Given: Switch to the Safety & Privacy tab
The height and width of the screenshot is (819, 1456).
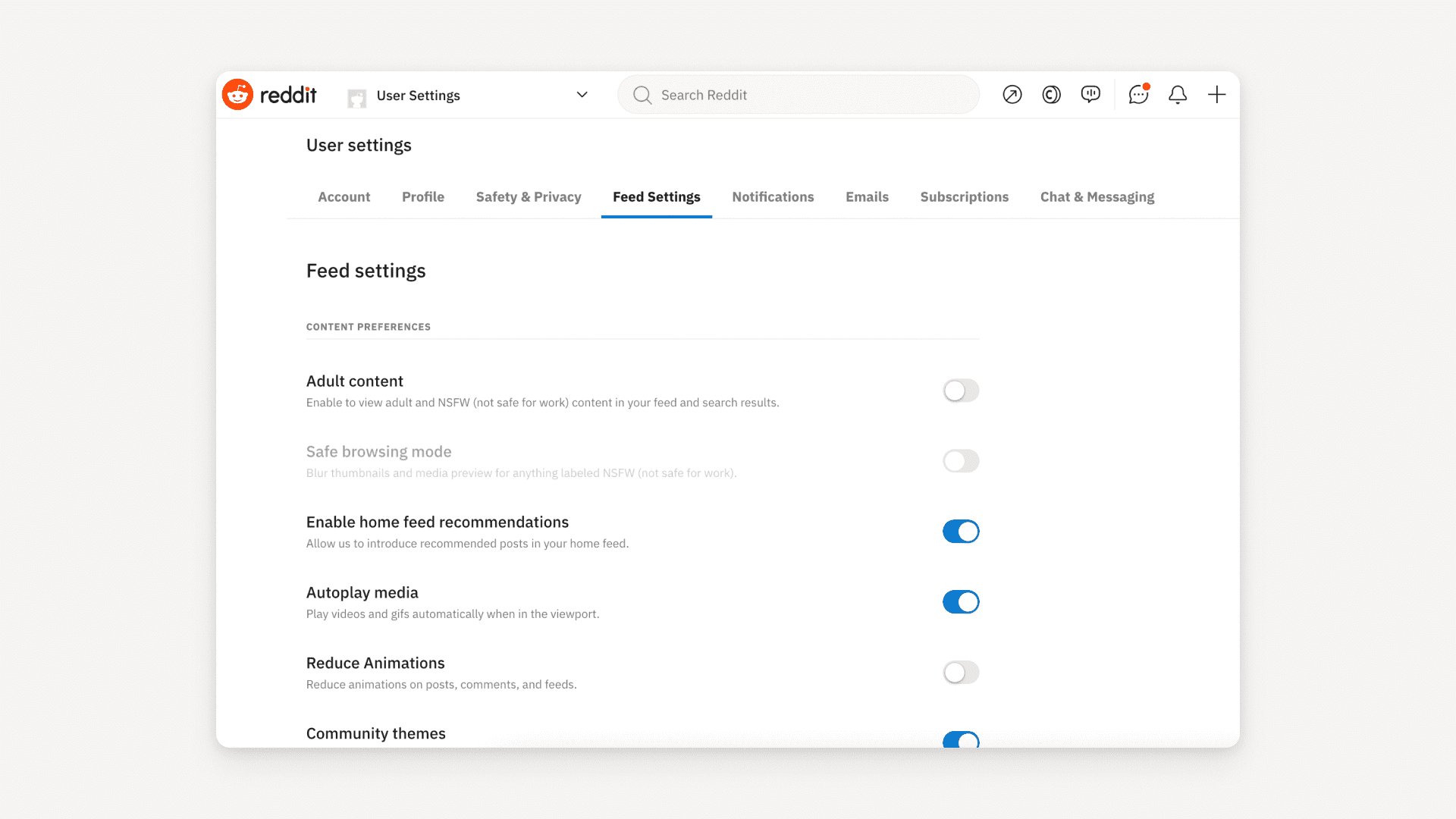Looking at the screenshot, I should point(529,197).
